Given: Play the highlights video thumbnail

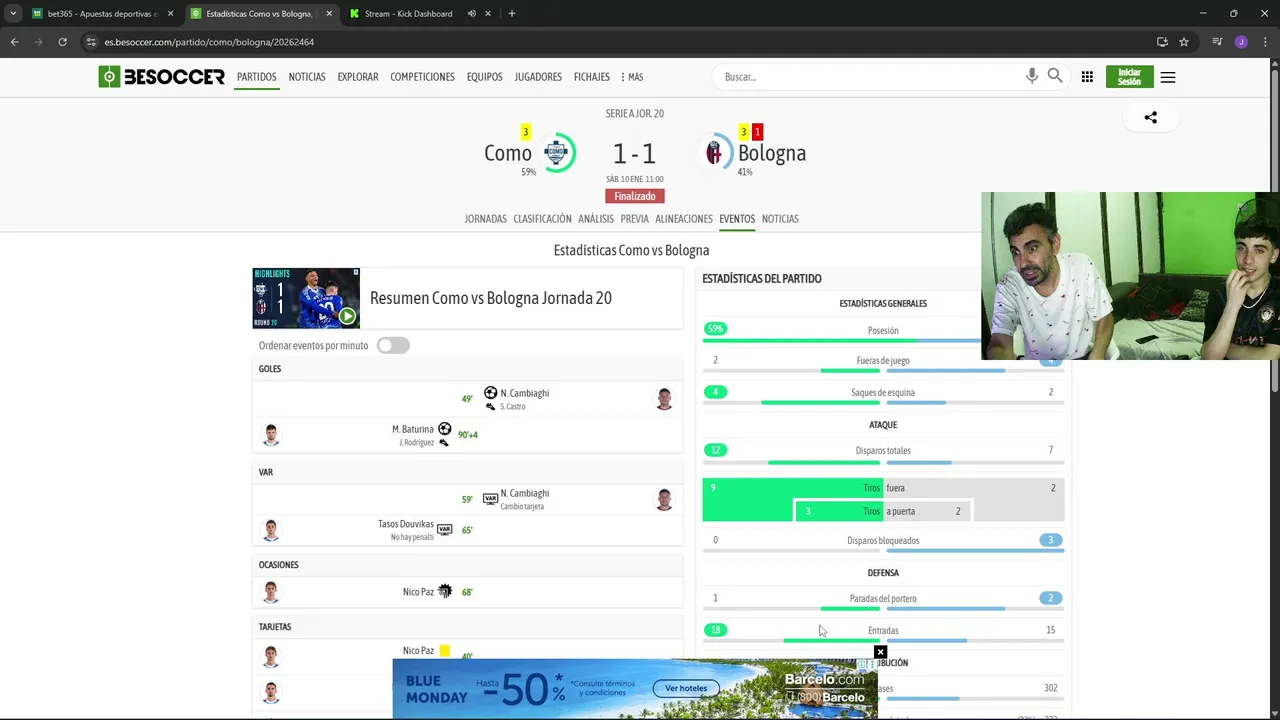Looking at the screenshot, I should point(306,298).
